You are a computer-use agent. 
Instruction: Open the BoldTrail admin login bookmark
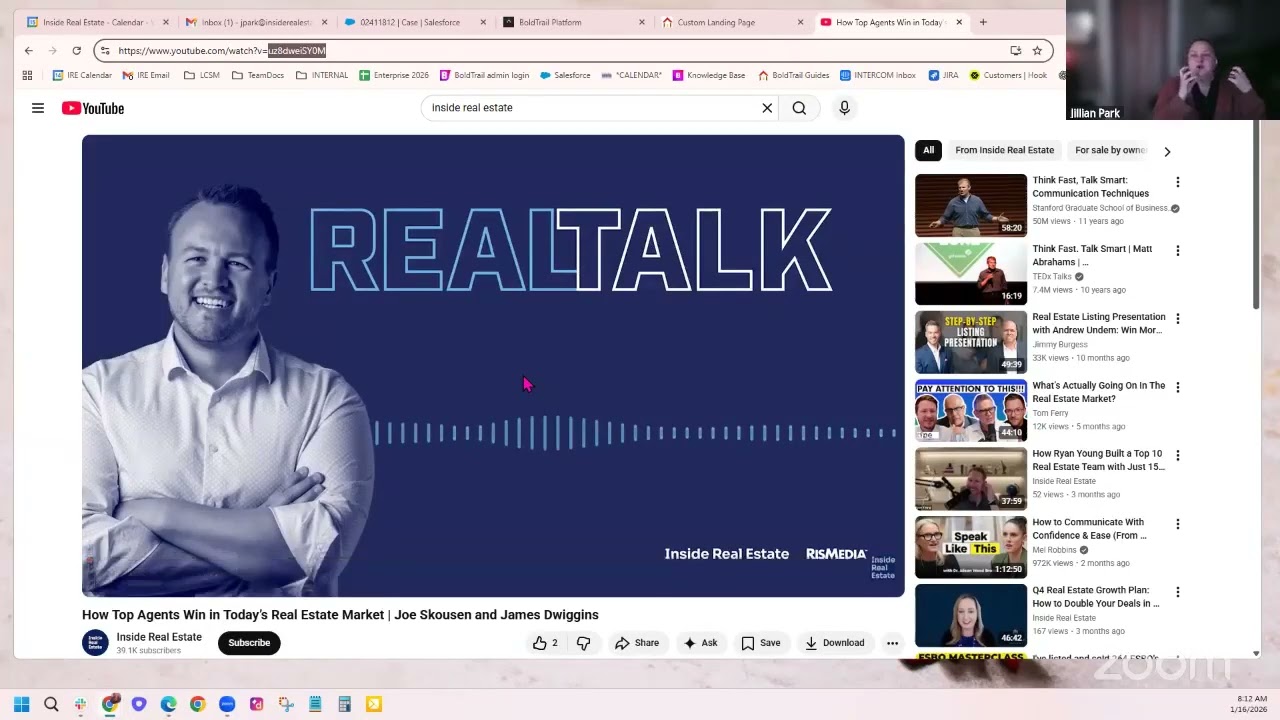click(484, 75)
